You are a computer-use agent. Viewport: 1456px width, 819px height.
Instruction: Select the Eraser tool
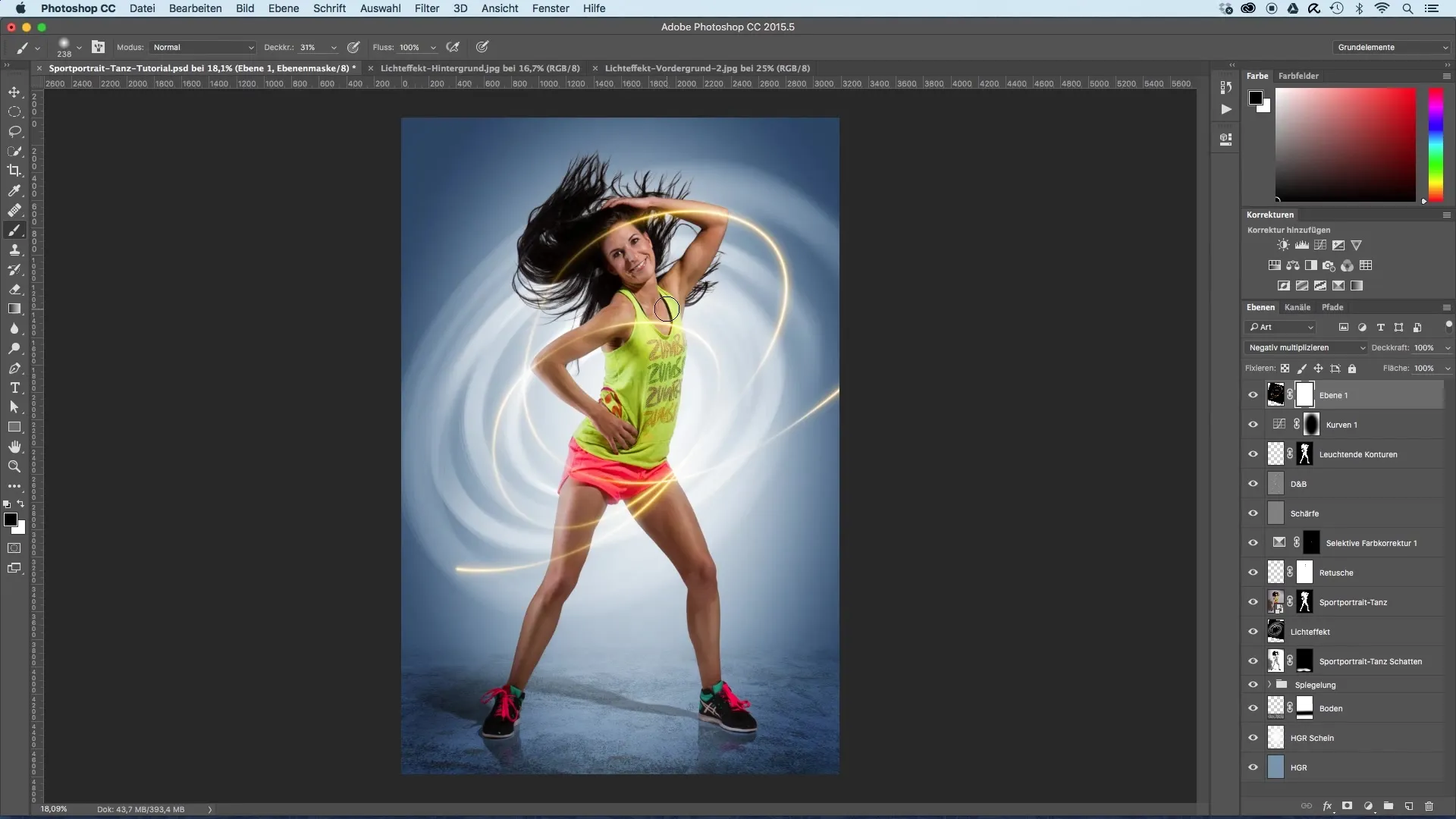(x=14, y=289)
